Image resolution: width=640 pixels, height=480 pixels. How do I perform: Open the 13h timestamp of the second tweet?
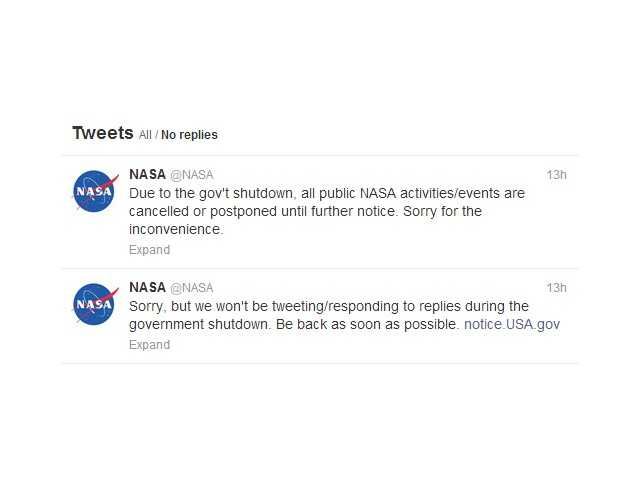point(556,288)
